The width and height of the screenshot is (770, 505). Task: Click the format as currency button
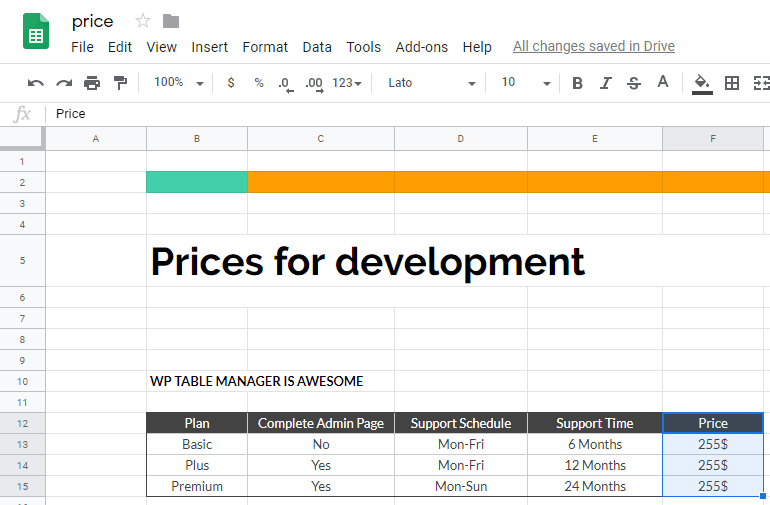(x=231, y=83)
